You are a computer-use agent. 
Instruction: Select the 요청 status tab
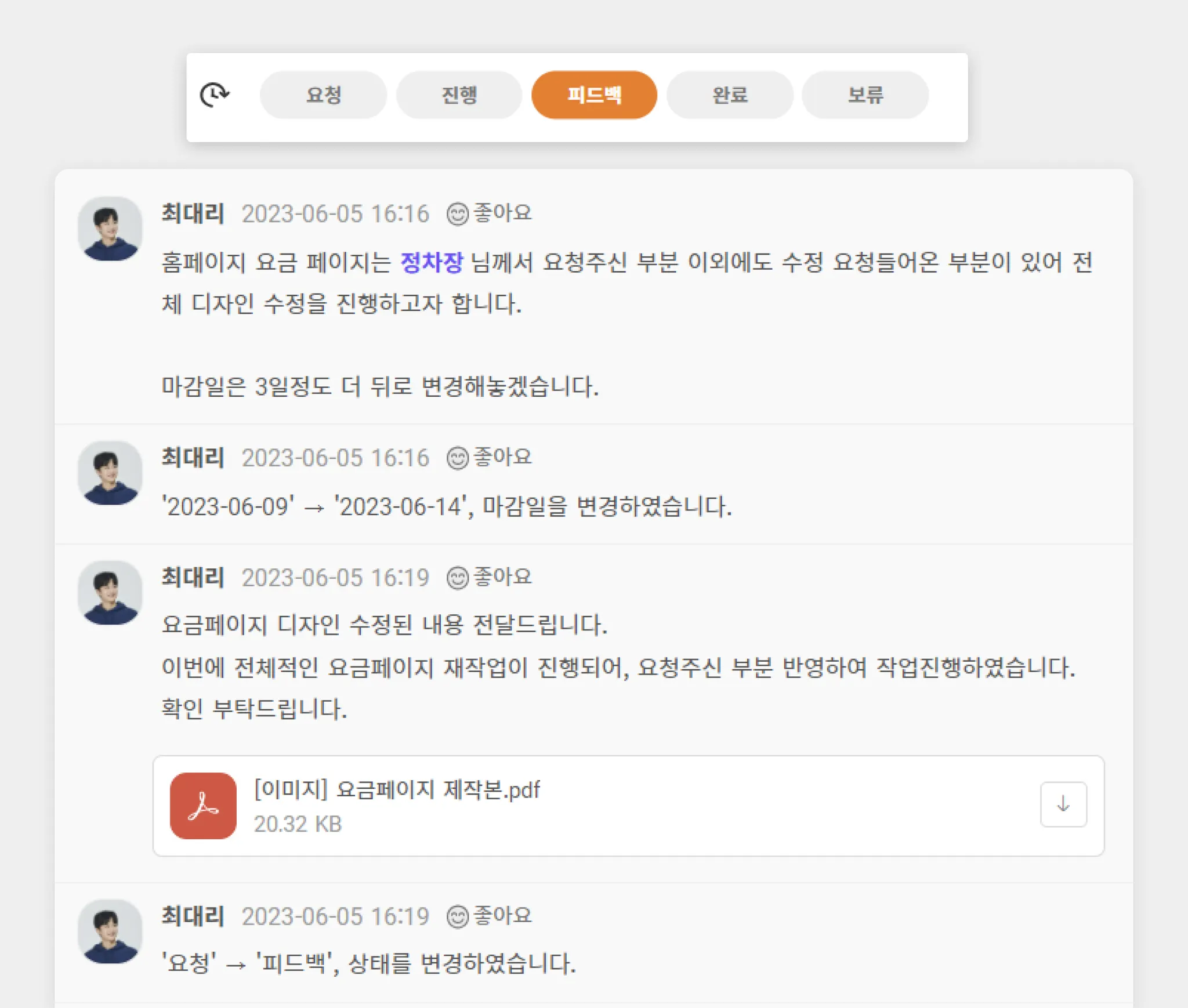tap(323, 95)
